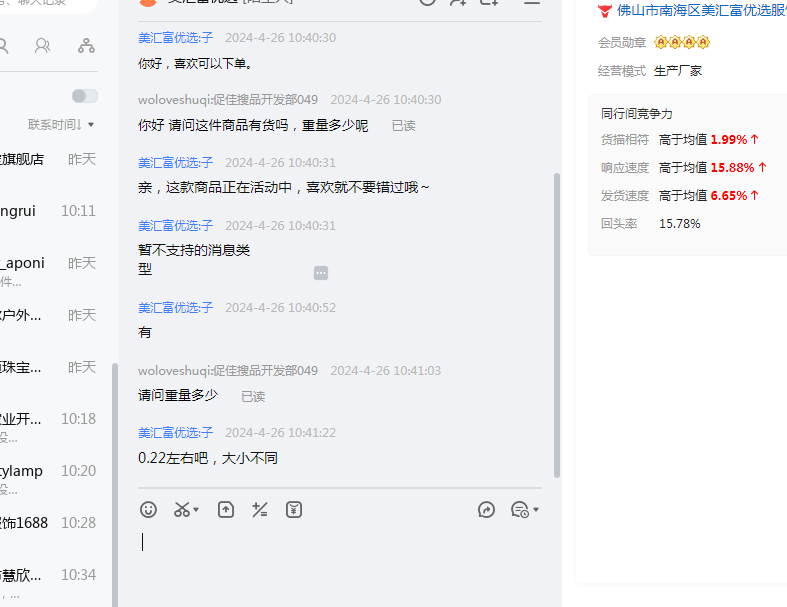The image size is (787, 607).
Task: Open the 佛山市南海区美汇富优选 company link
Action: [702, 10]
